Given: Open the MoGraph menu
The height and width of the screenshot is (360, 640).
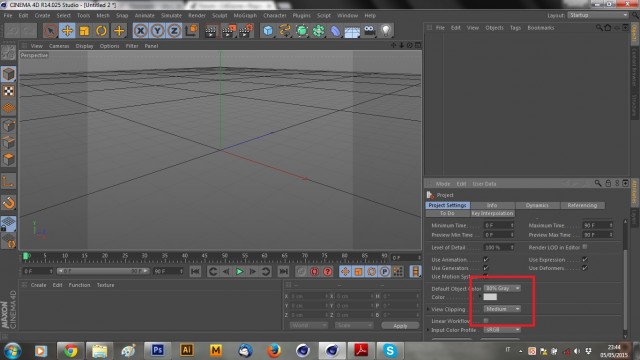Looking at the screenshot, I should (x=245, y=16).
